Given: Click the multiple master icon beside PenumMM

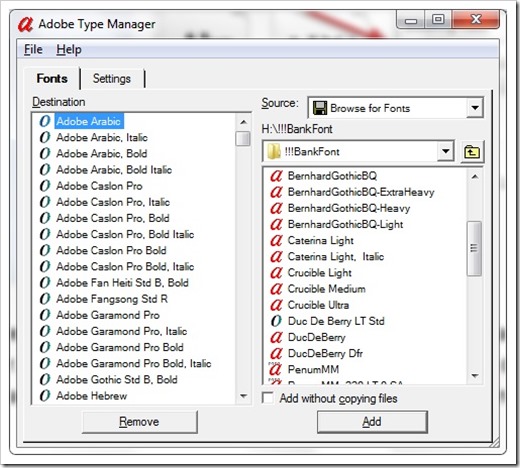Looking at the screenshot, I should pyautogui.click(x=276, y=369).
